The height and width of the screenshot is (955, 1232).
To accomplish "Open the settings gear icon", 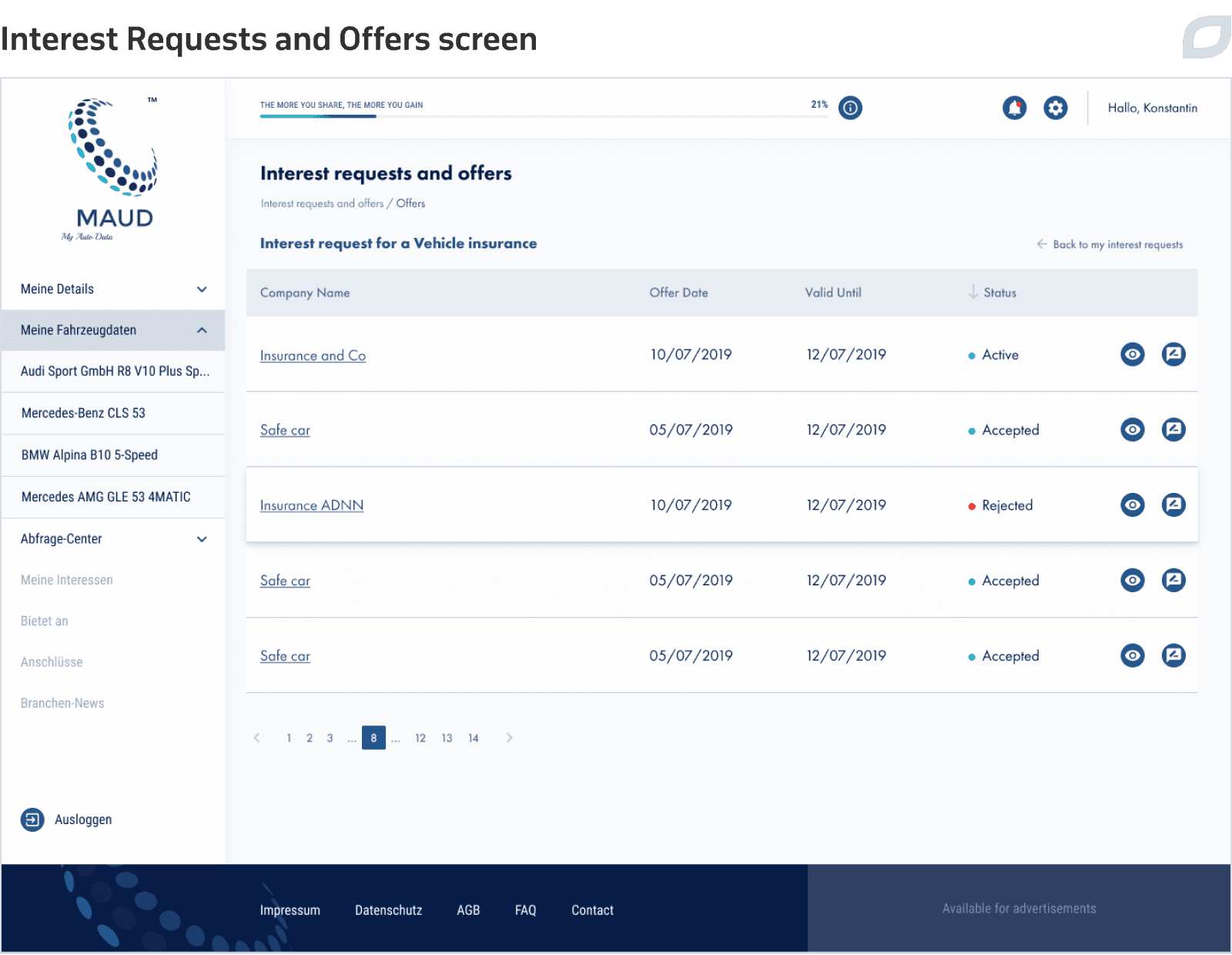I will click(1056, 108).
